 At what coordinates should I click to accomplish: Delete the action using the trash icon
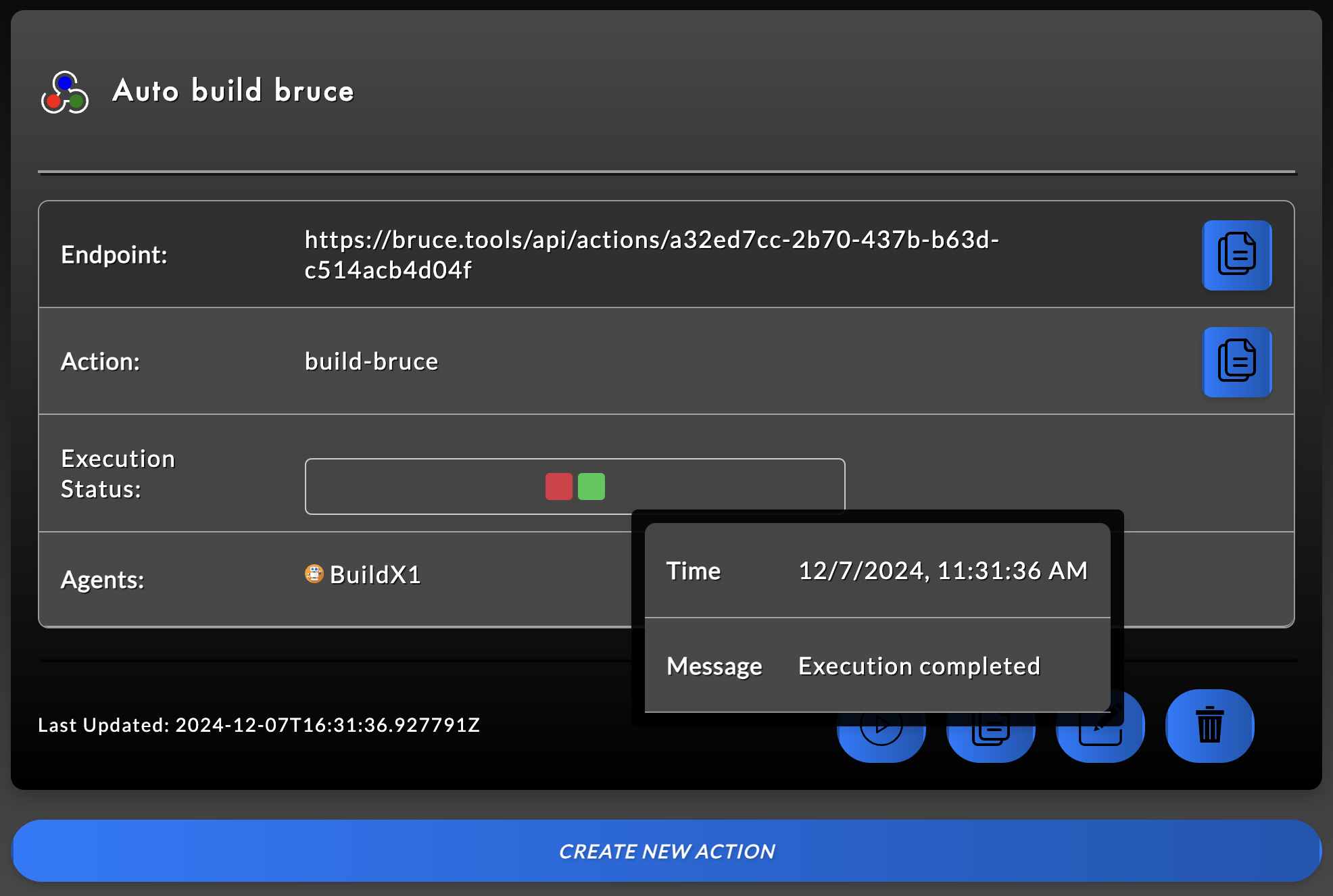[1209, 725]
